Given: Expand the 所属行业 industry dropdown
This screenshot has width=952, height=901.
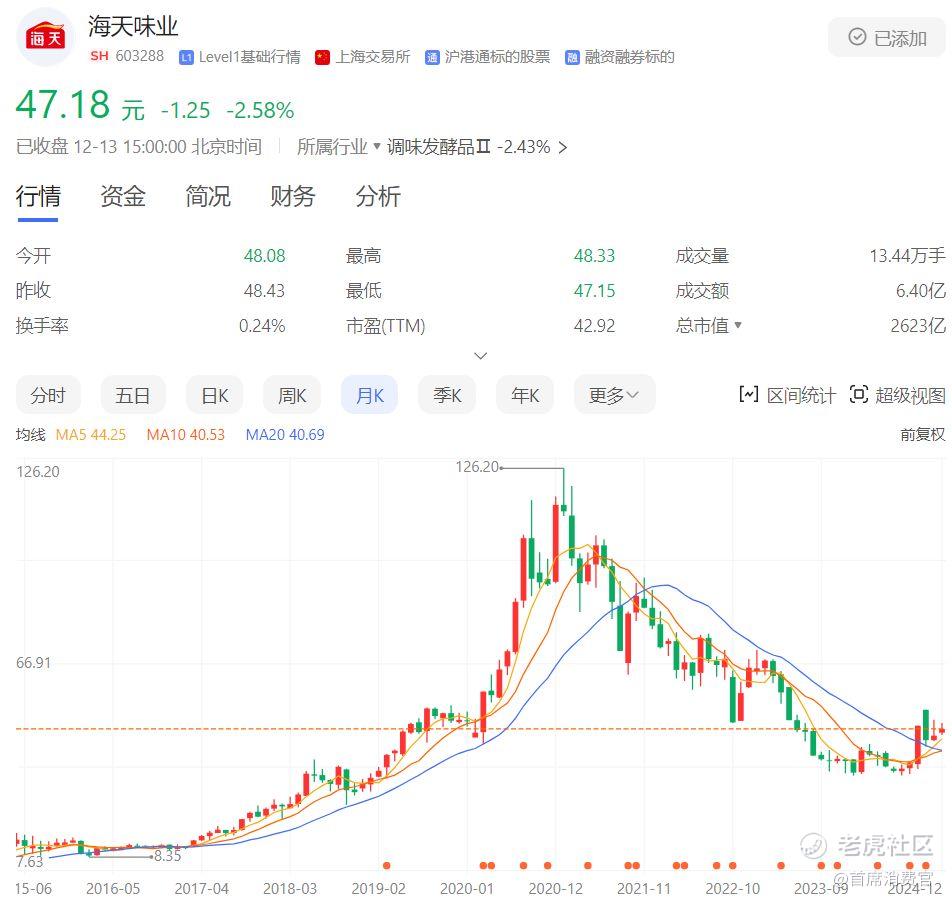Looking at the screenshot, I should (338, 147).
